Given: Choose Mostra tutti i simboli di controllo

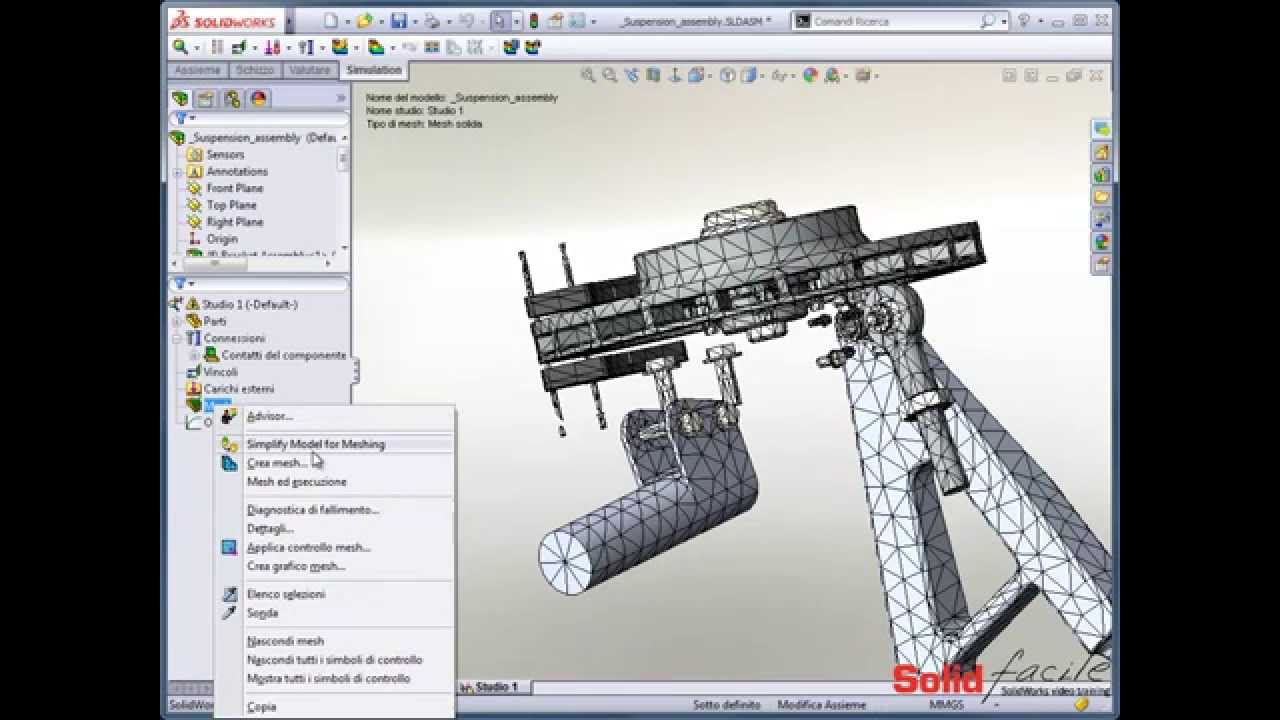Looking at the screenshot, I should [328, 678].
